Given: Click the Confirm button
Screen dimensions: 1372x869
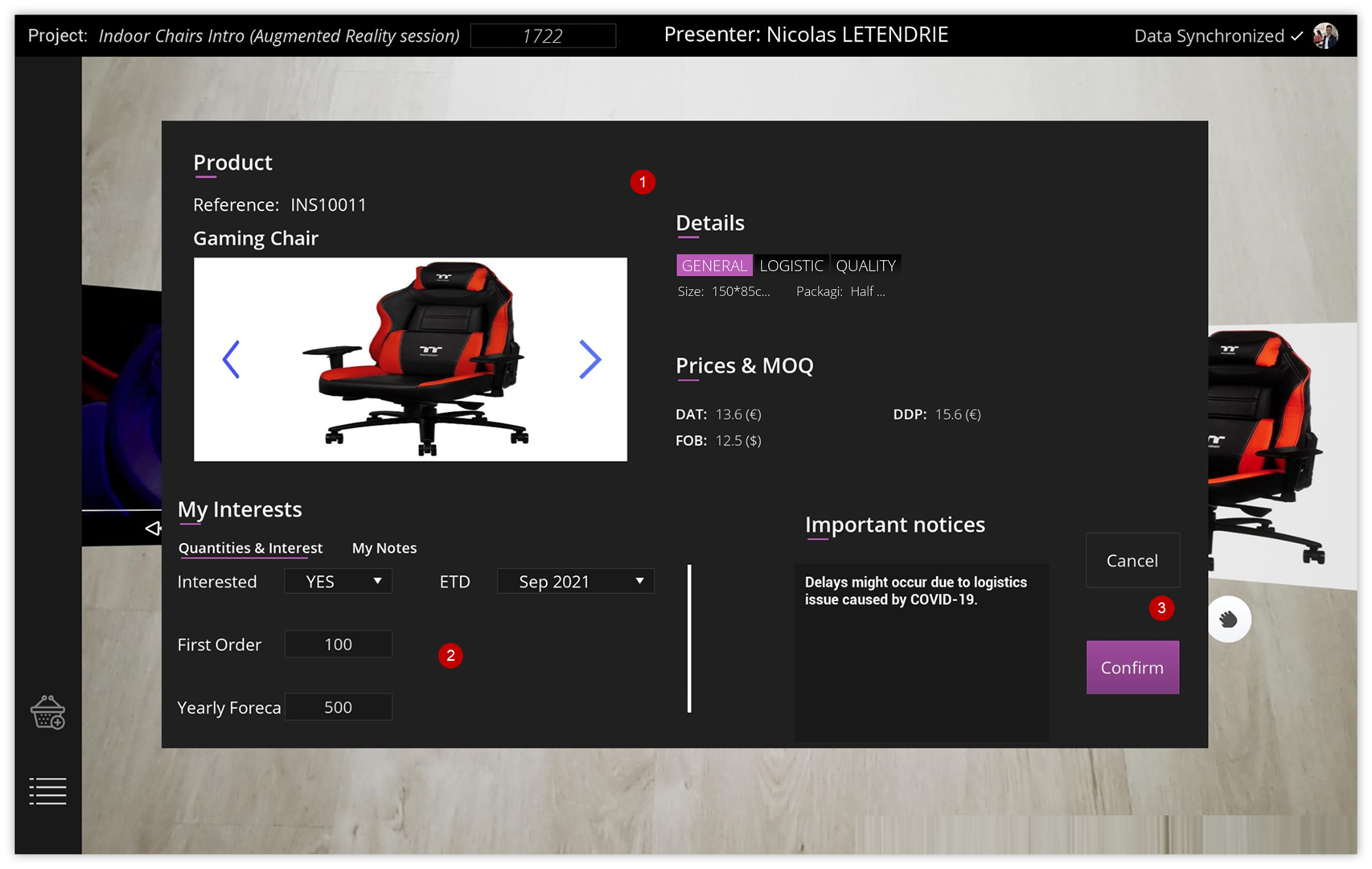Looking at the screenshot, I should [1132, 667].
